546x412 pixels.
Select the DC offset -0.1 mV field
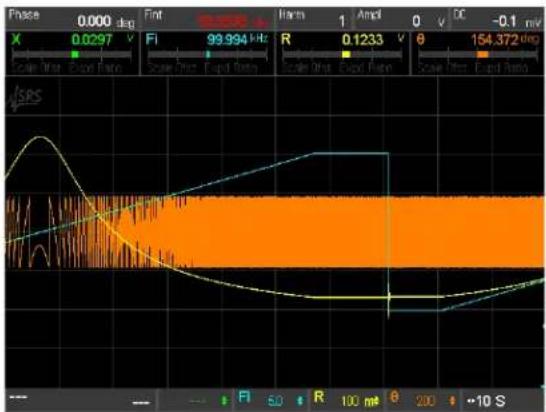coord(497,20)
